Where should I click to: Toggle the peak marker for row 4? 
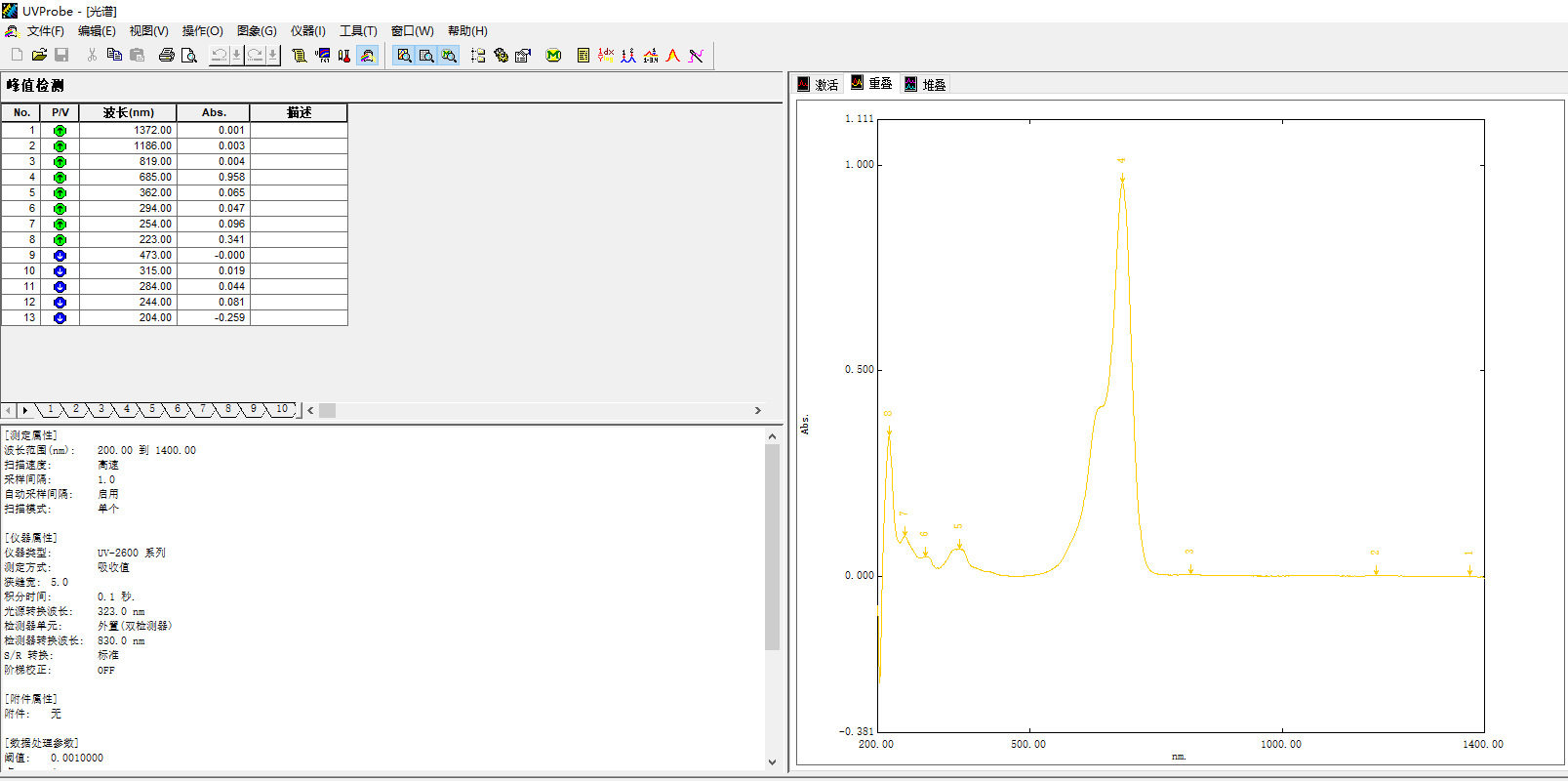(x=60, y=177)
